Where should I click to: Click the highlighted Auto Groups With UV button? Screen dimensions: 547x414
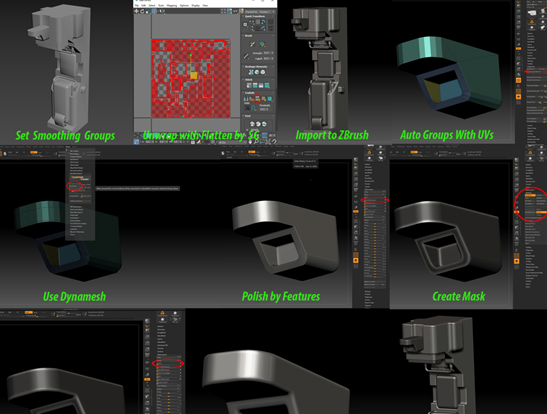(537, 71)
